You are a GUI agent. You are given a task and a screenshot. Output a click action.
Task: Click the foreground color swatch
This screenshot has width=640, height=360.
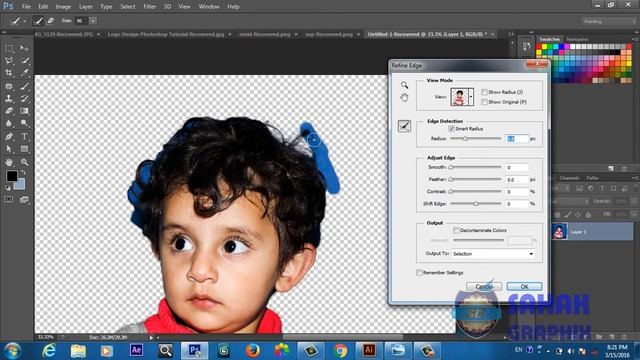click(12, 176)
